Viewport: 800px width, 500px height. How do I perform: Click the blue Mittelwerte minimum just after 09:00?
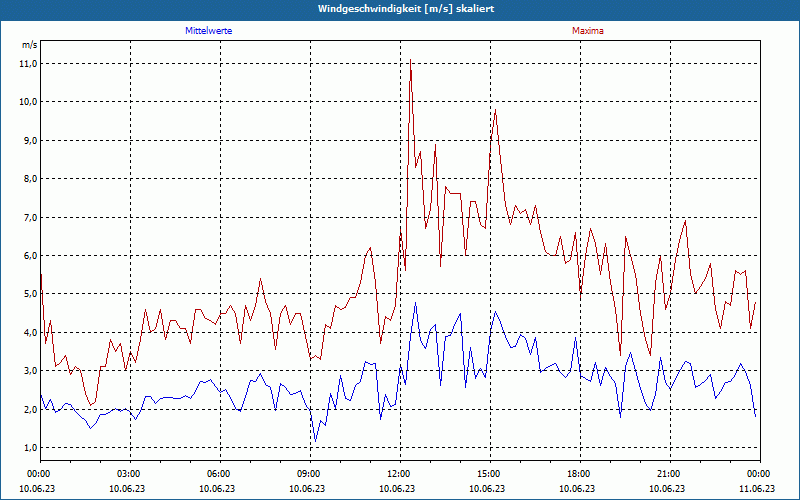click(315, 441)
